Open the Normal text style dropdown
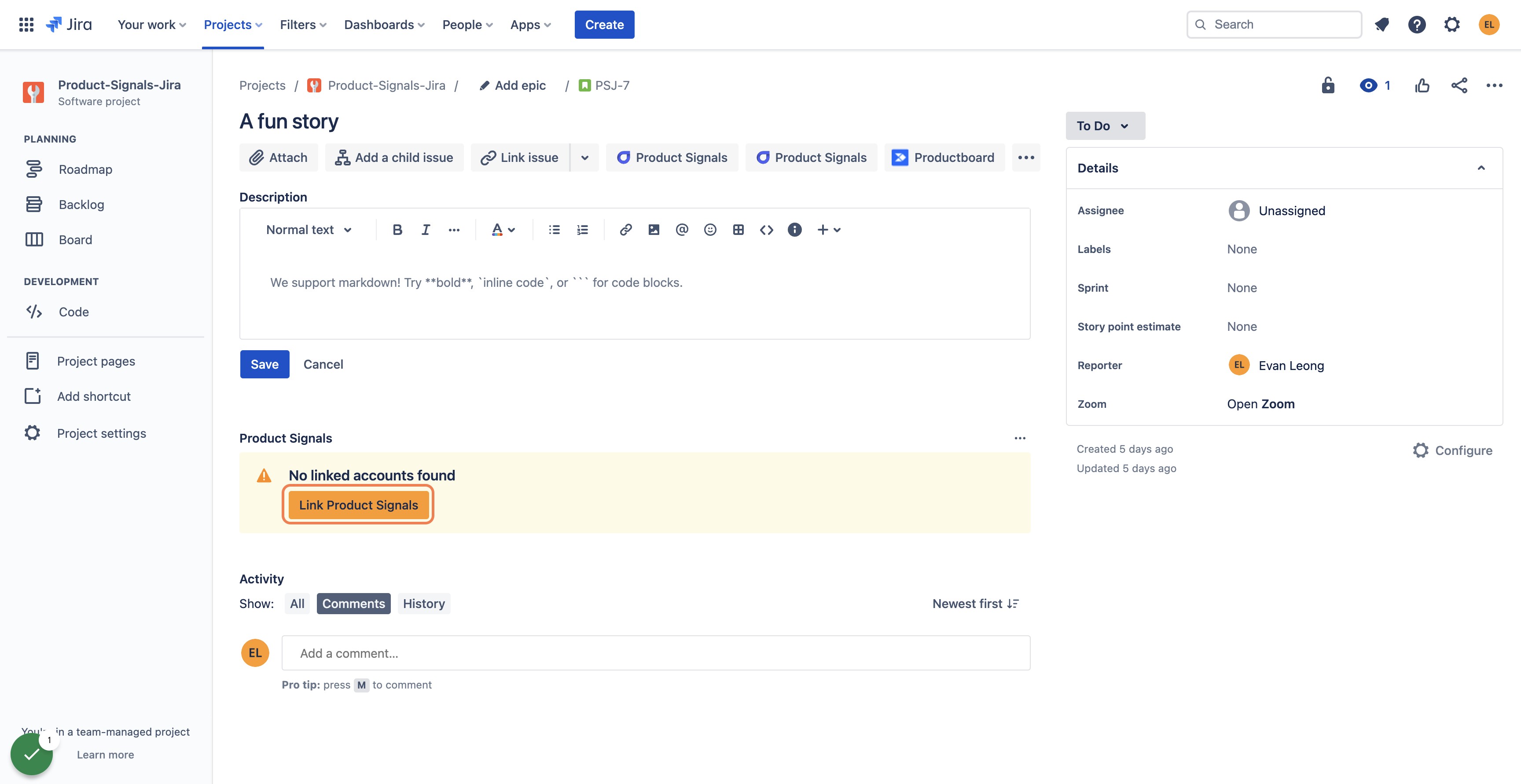This screenshot has width=1521, height=784. [x=309, y=230]
